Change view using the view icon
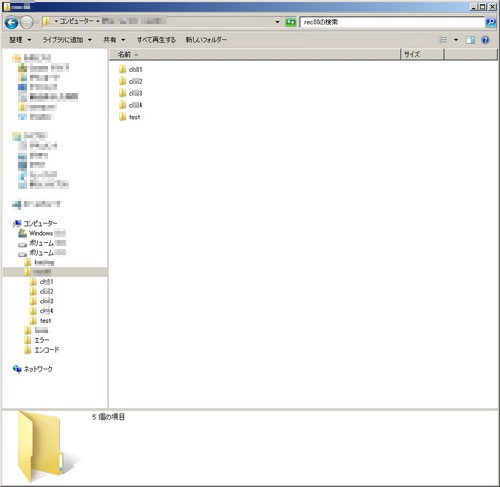 tap(442, 40)
